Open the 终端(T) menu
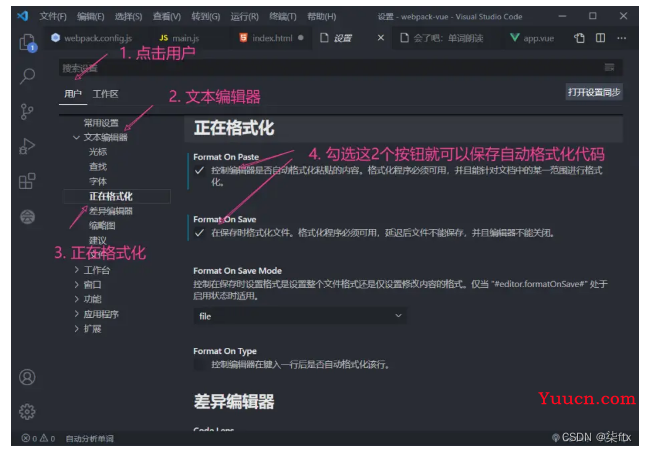This screenshot has height=453, width=648. tap(283, 17)
